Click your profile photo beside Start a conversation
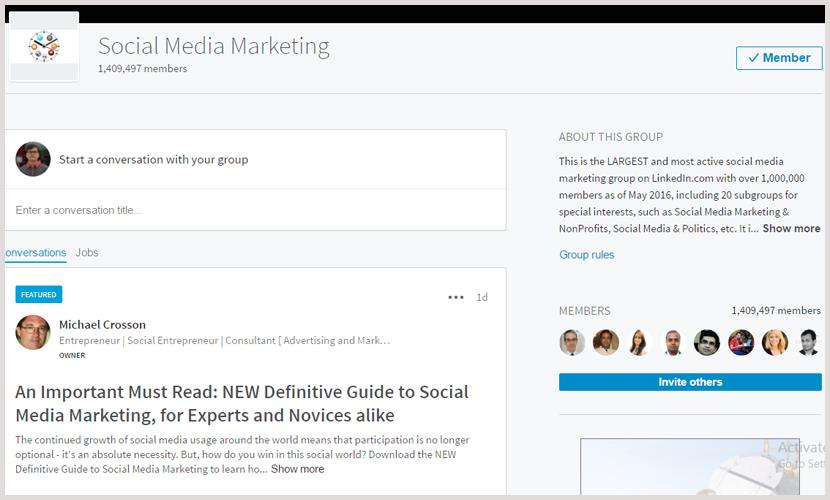 click(x=33, y=159)
